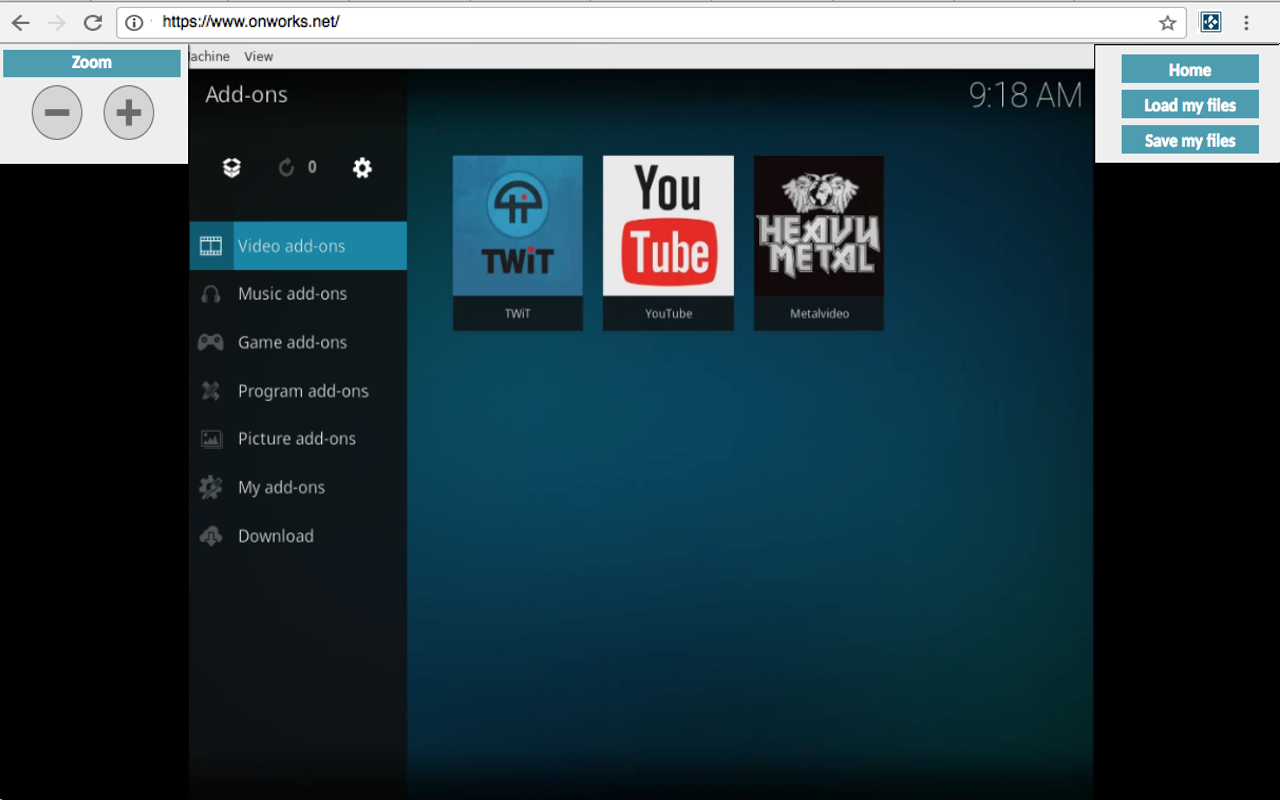This screenshot has height=800, width=1280.
Task: Open the add-ons settings gear icon
Action: 362,168
